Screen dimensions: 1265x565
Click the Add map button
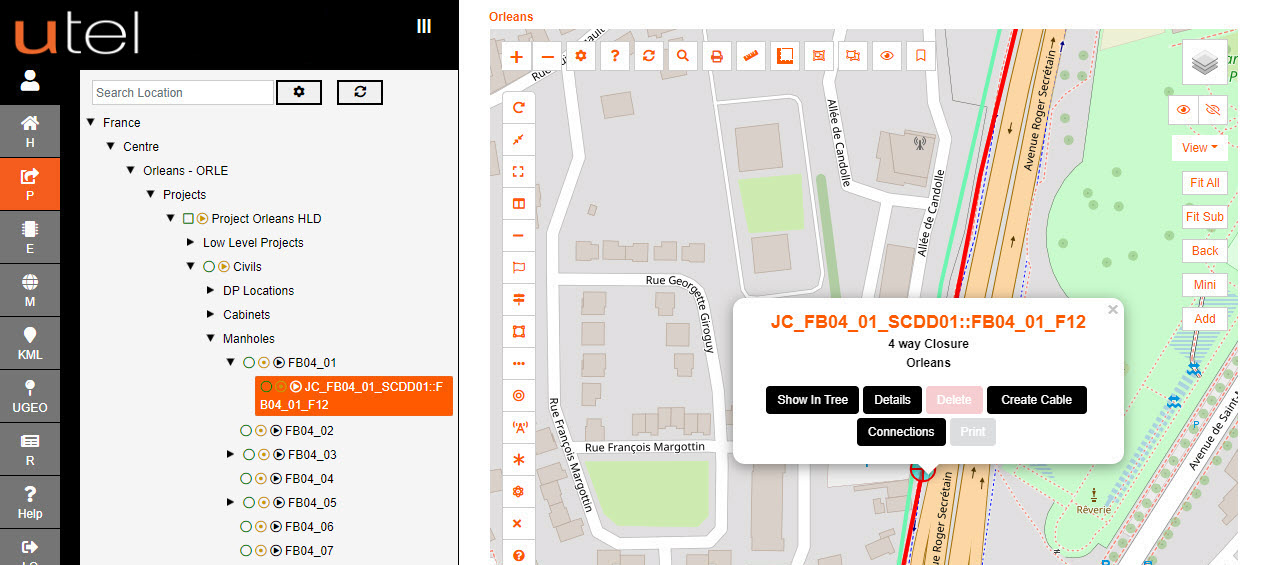1205,319
